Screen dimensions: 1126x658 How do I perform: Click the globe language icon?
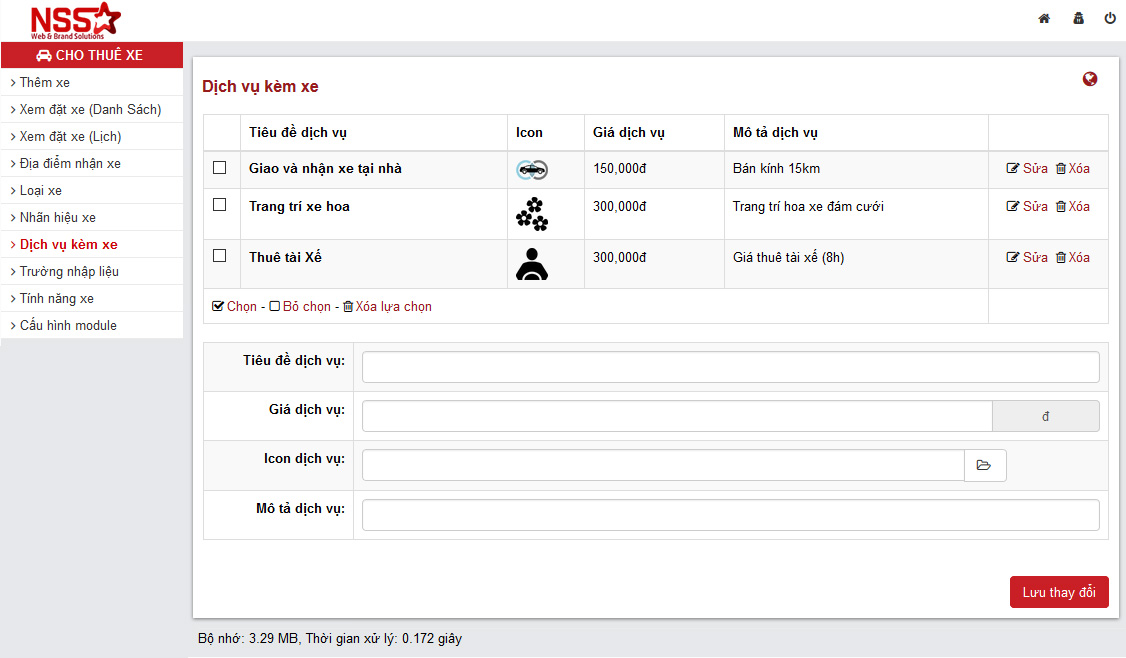[x=1090, y=79]
